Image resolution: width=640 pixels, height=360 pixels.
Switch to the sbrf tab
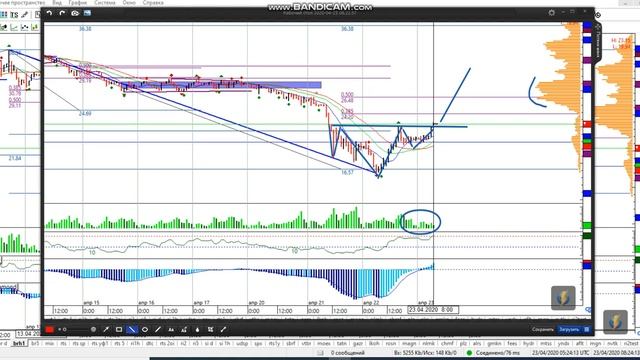[290, 344]
